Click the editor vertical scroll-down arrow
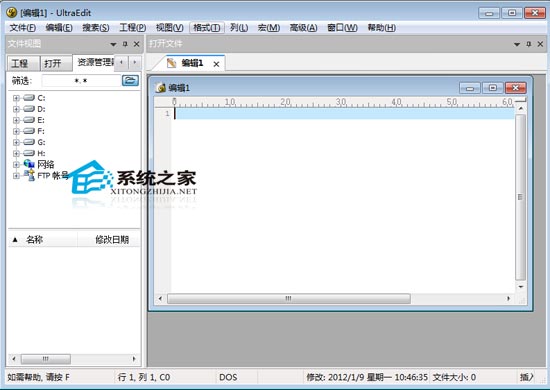Viewport: 550px width, 390px height. coord(521,287)
